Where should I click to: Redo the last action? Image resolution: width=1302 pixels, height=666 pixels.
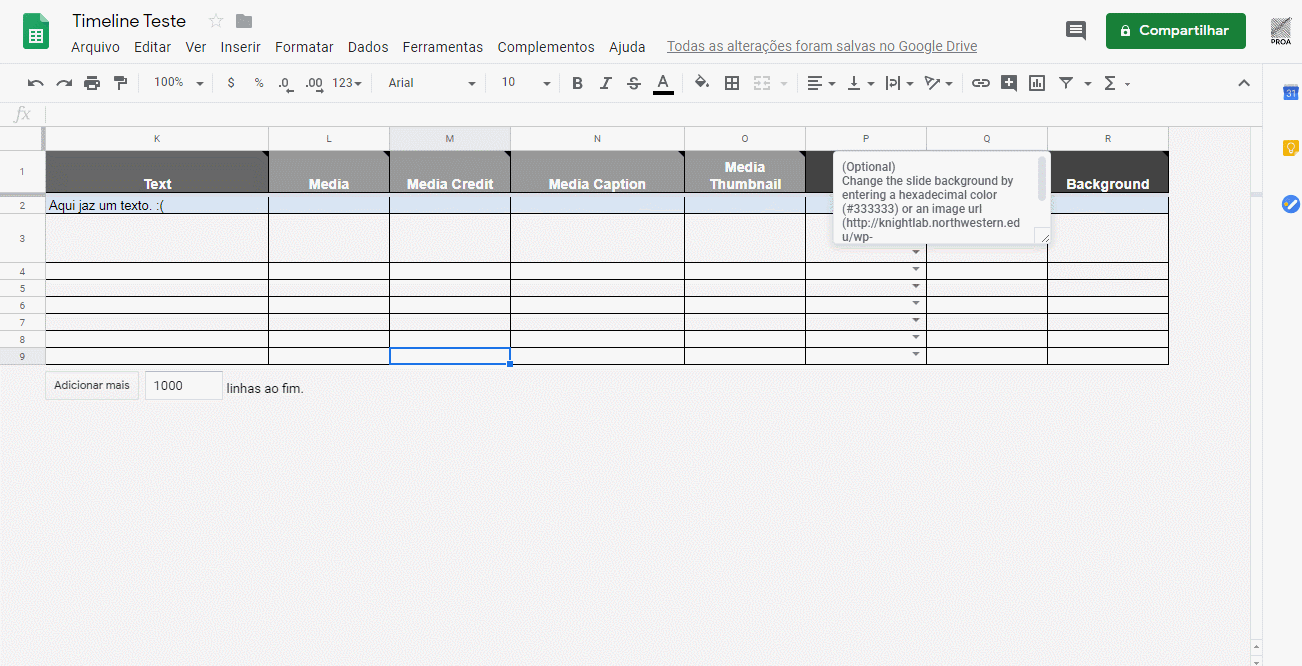click(64, 83)
